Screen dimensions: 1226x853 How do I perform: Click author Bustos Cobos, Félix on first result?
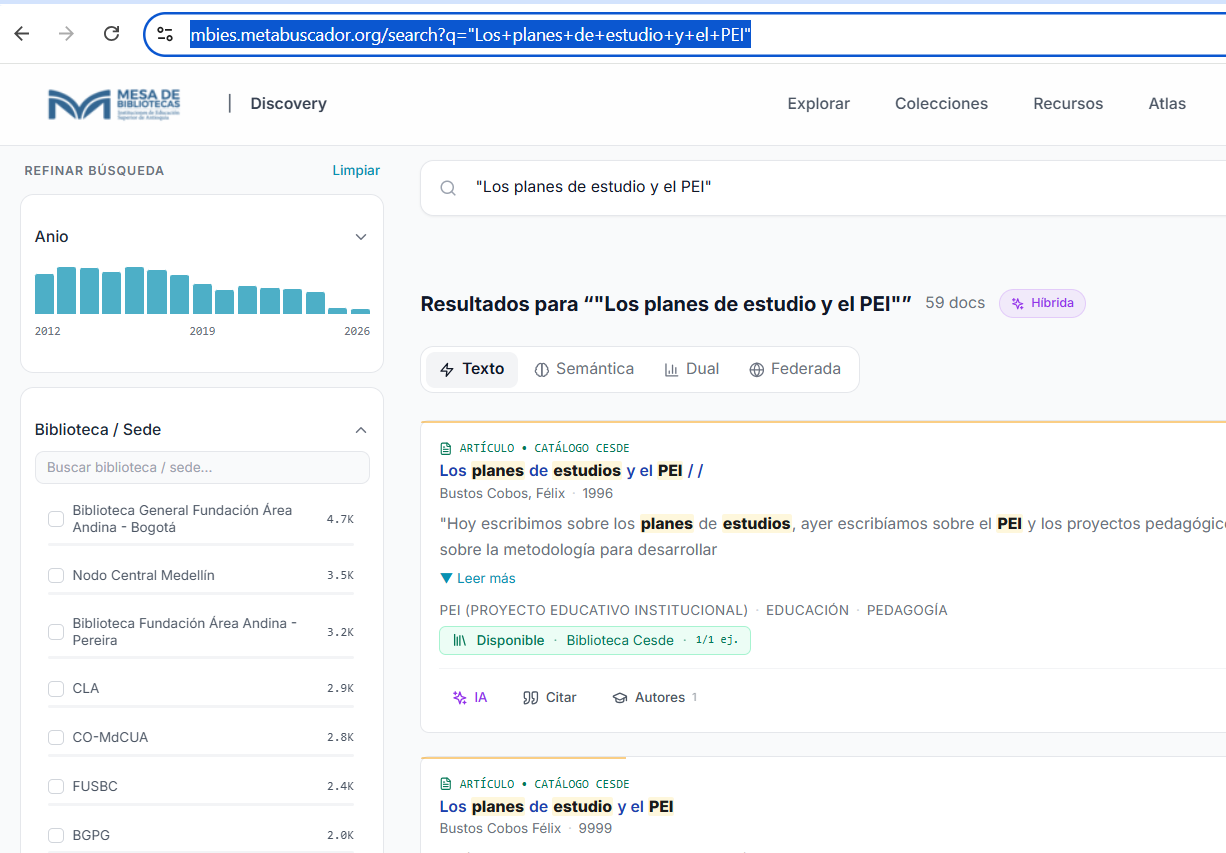502,494
